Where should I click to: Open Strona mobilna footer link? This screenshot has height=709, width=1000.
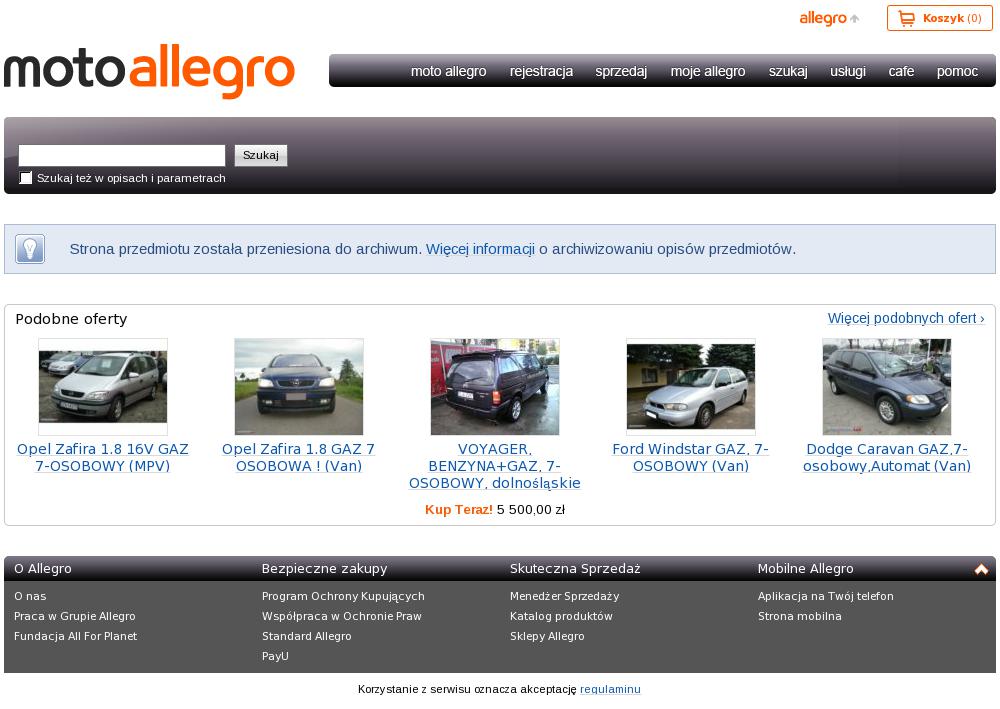point(800,616)
